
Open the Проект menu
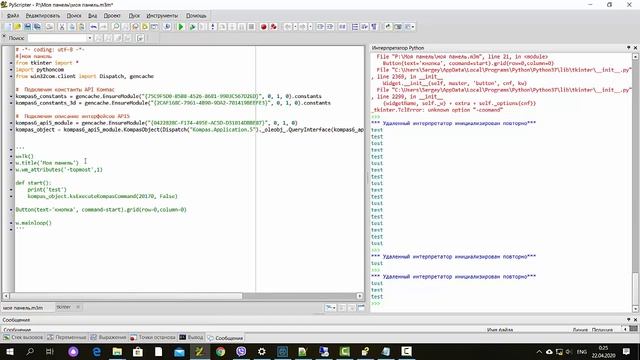pyautogui.click(x=112, y=16)
